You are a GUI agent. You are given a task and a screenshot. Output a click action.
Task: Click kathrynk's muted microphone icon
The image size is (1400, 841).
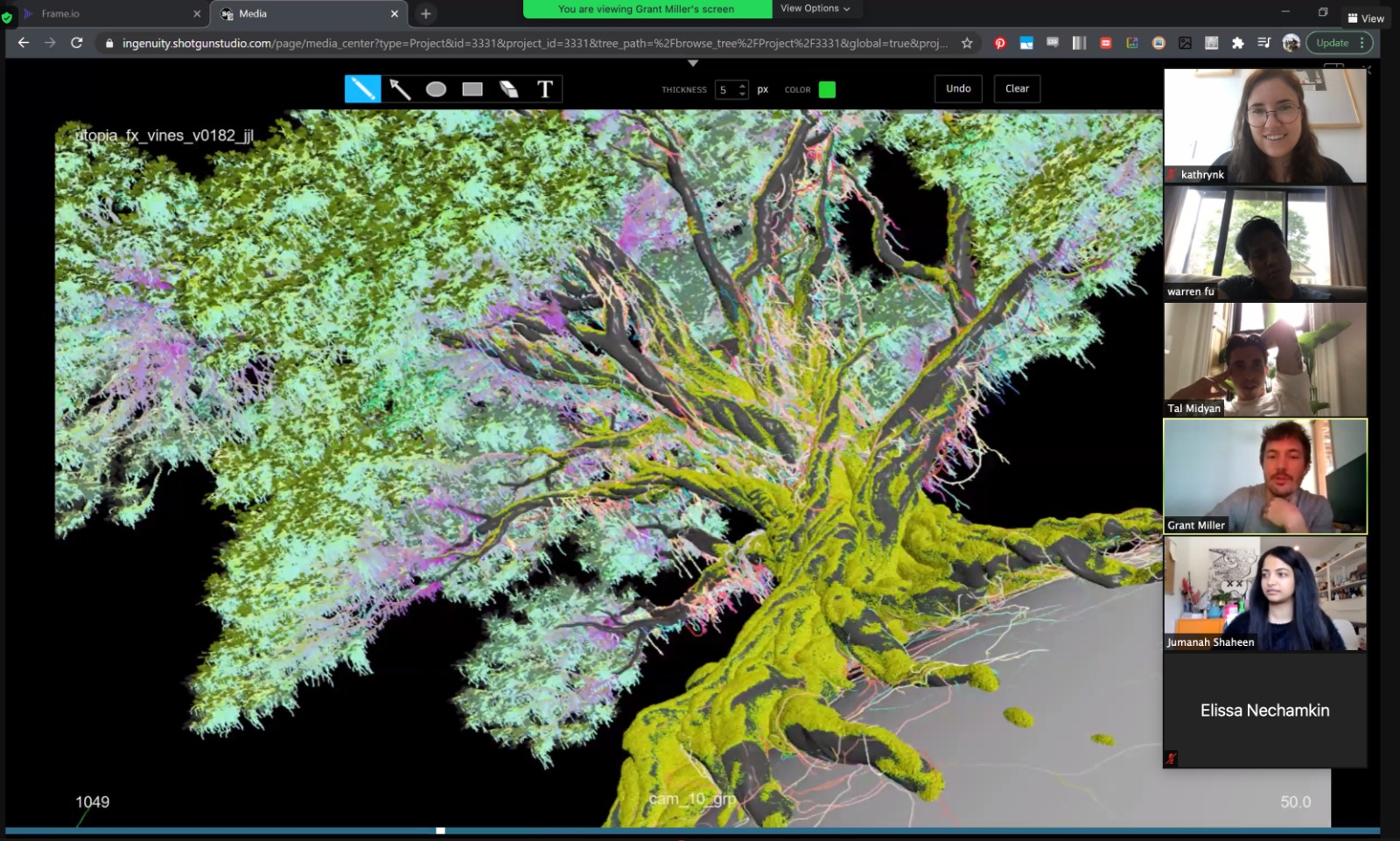pyautogui.click(x=1172, y=174)
